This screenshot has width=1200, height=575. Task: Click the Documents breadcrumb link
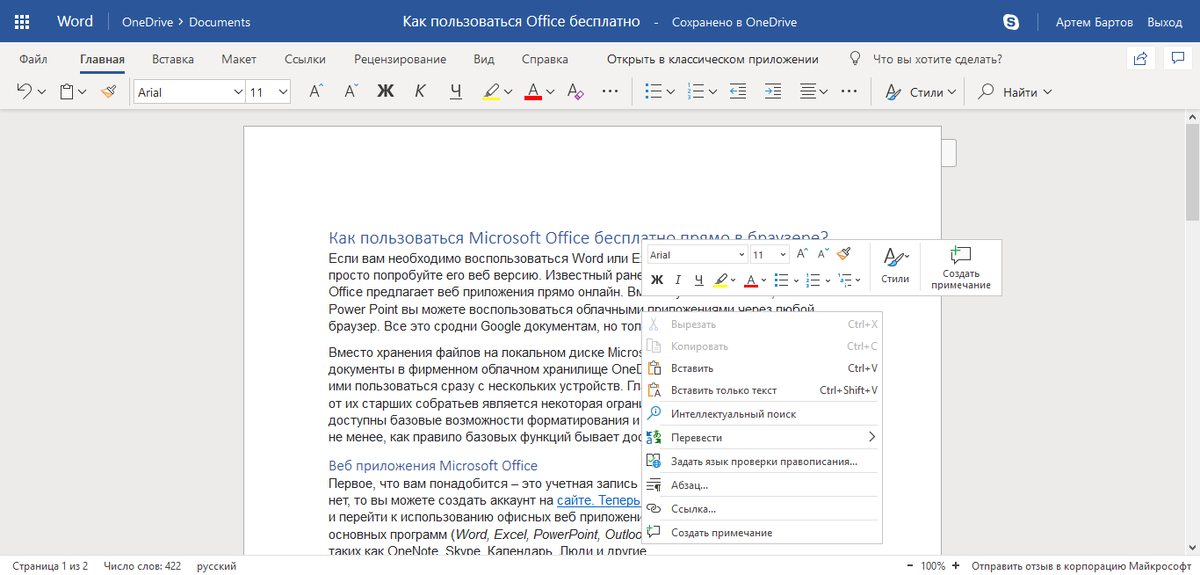[220, 22]
